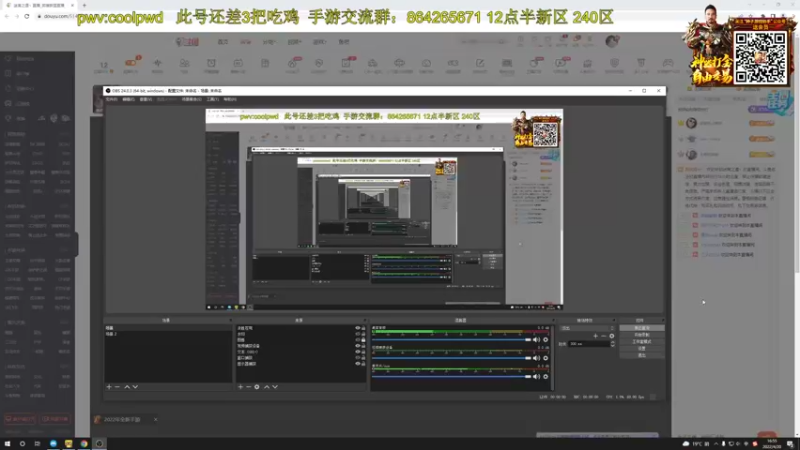Mute the 视频捕获设备 mixer channel

536,358
